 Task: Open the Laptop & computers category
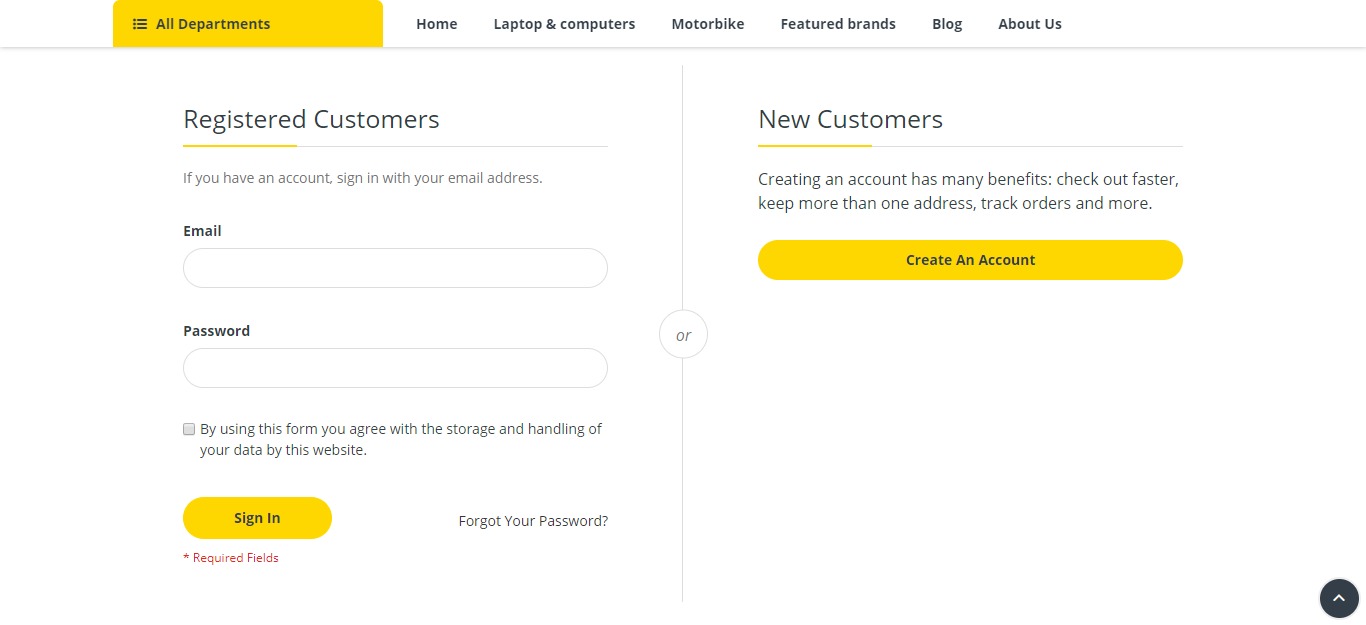[564, 24]
